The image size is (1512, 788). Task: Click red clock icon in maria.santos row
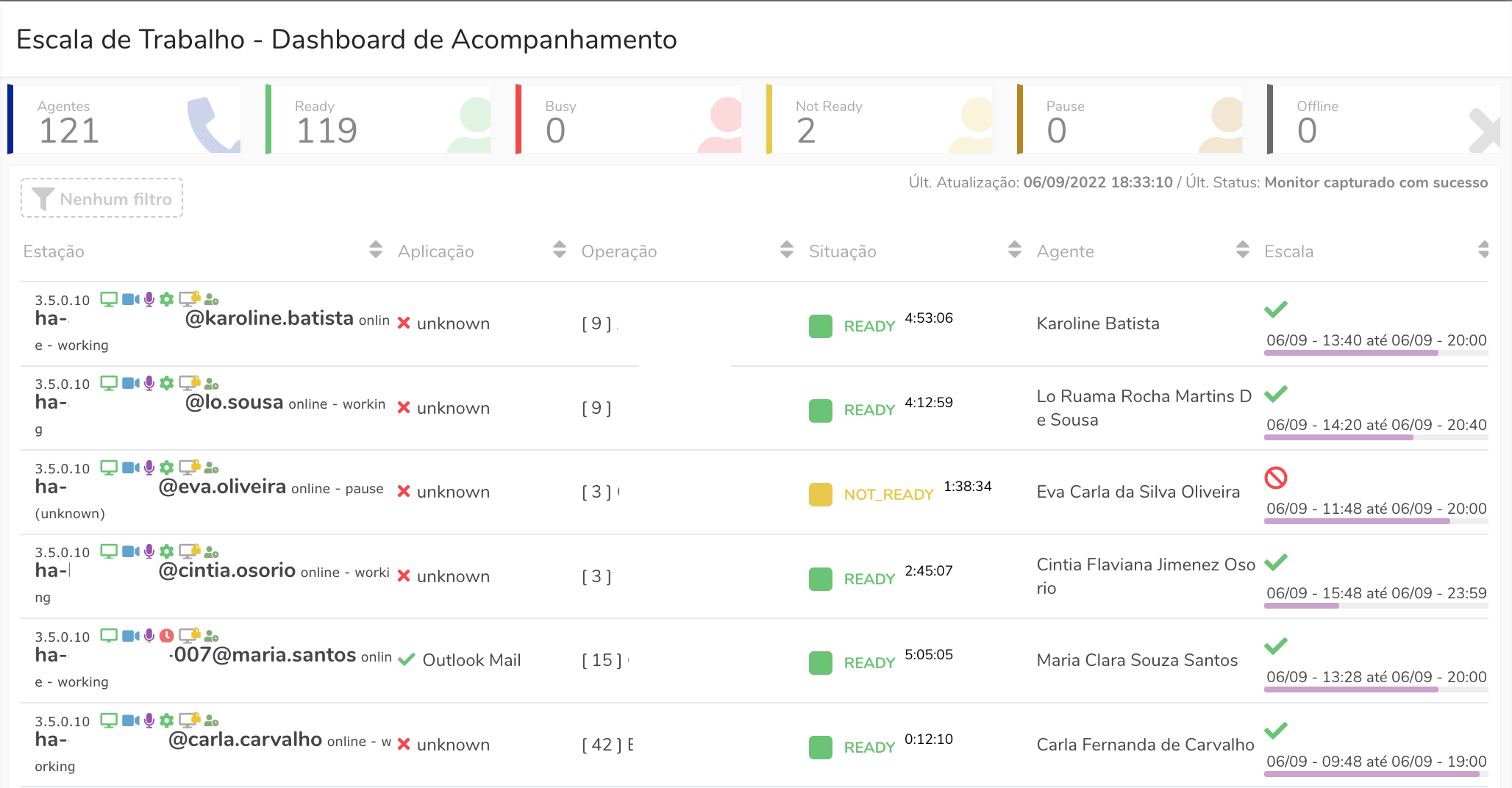[167, 636]
